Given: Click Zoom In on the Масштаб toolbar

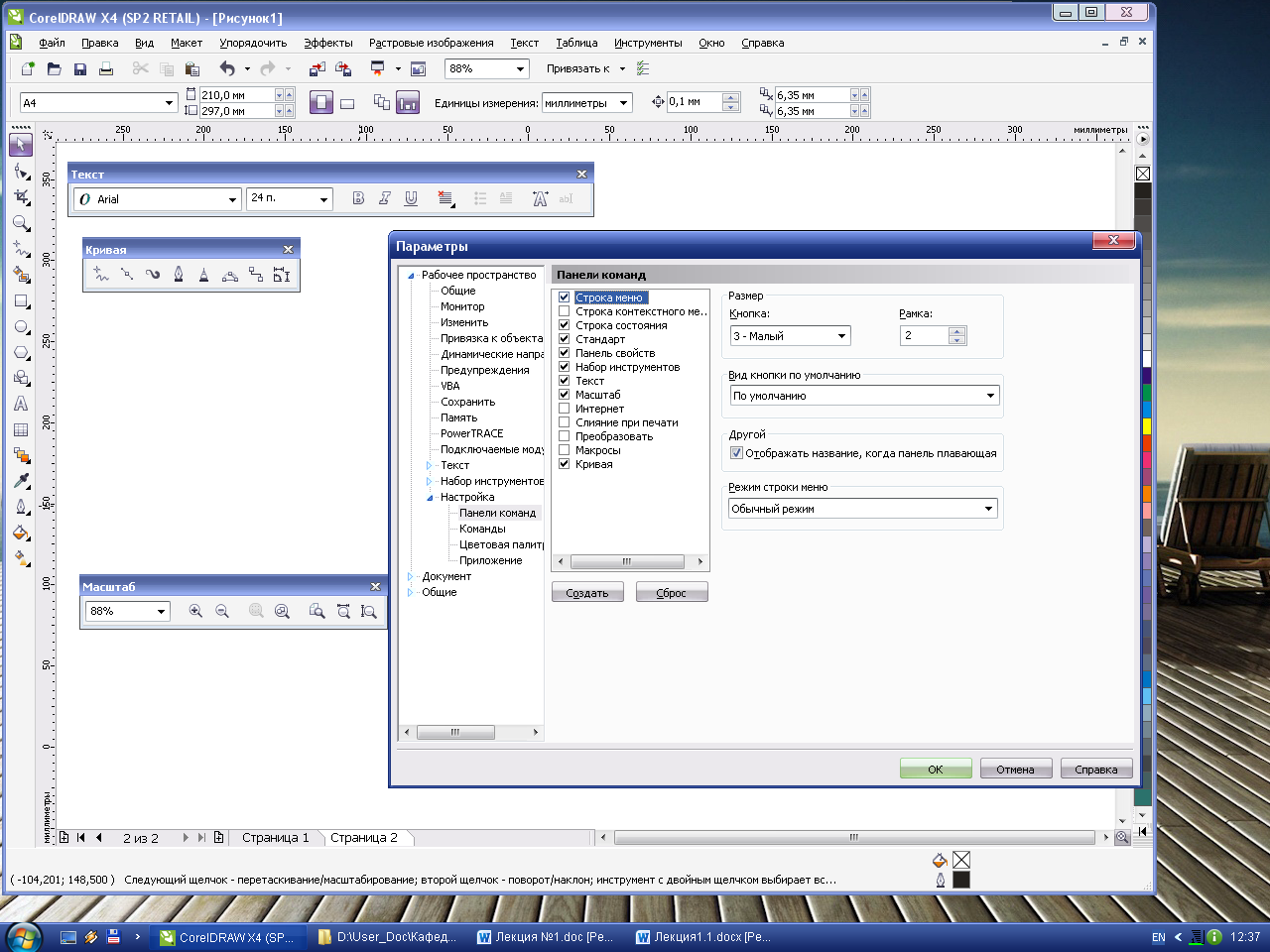Looking at the screenshot, I should point(195,611).
